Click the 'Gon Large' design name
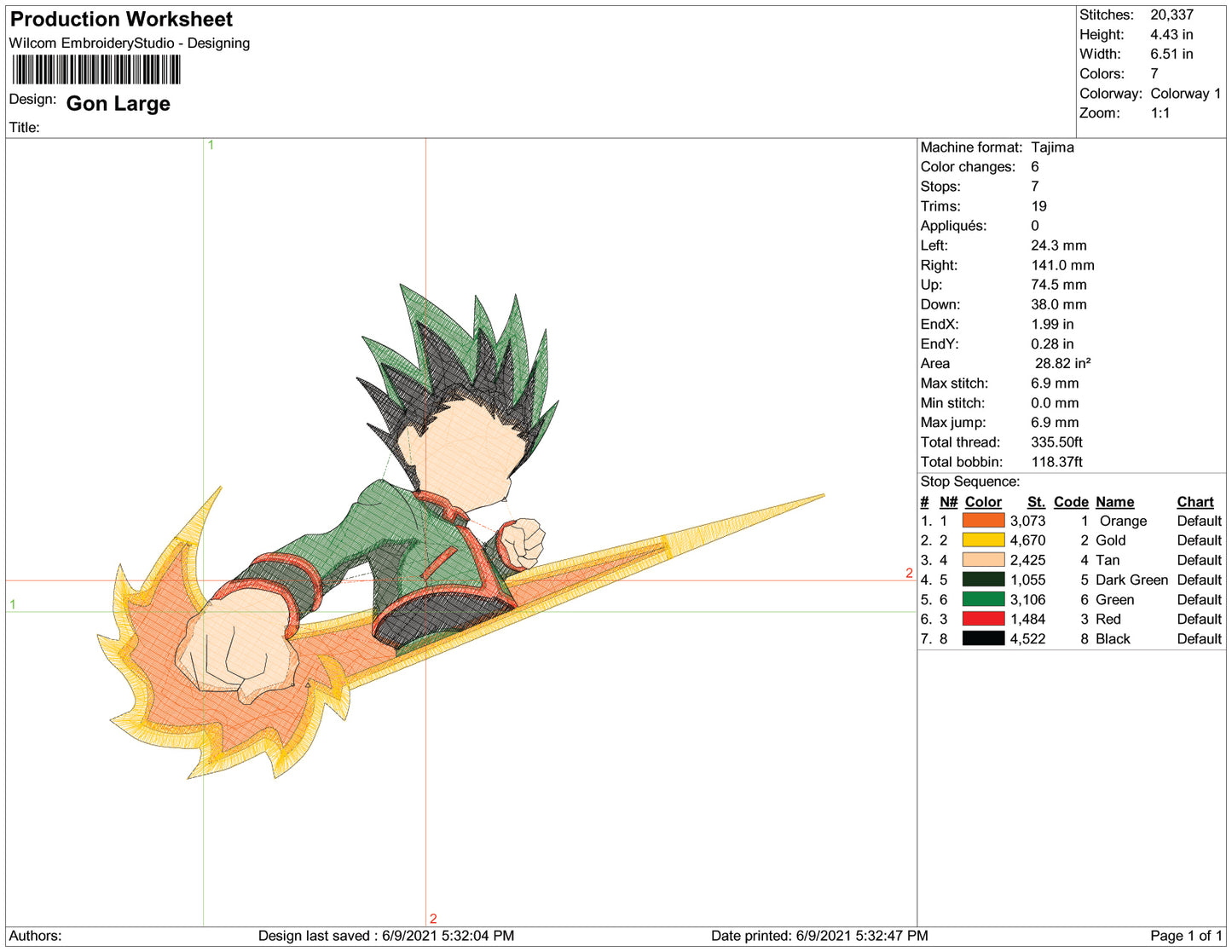This screenshot has width=1232, height=952. 119,104
